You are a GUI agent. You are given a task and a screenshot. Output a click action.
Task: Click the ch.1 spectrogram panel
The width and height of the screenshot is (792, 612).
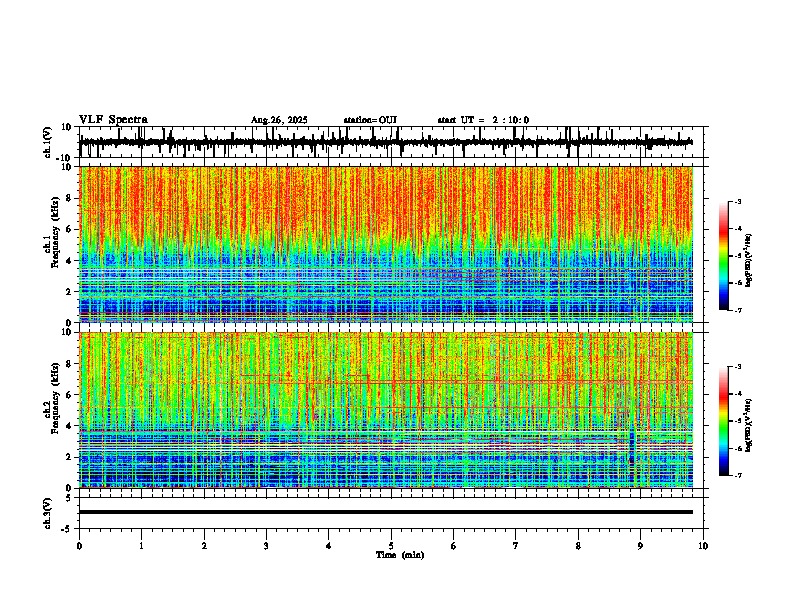coord(386,244)
